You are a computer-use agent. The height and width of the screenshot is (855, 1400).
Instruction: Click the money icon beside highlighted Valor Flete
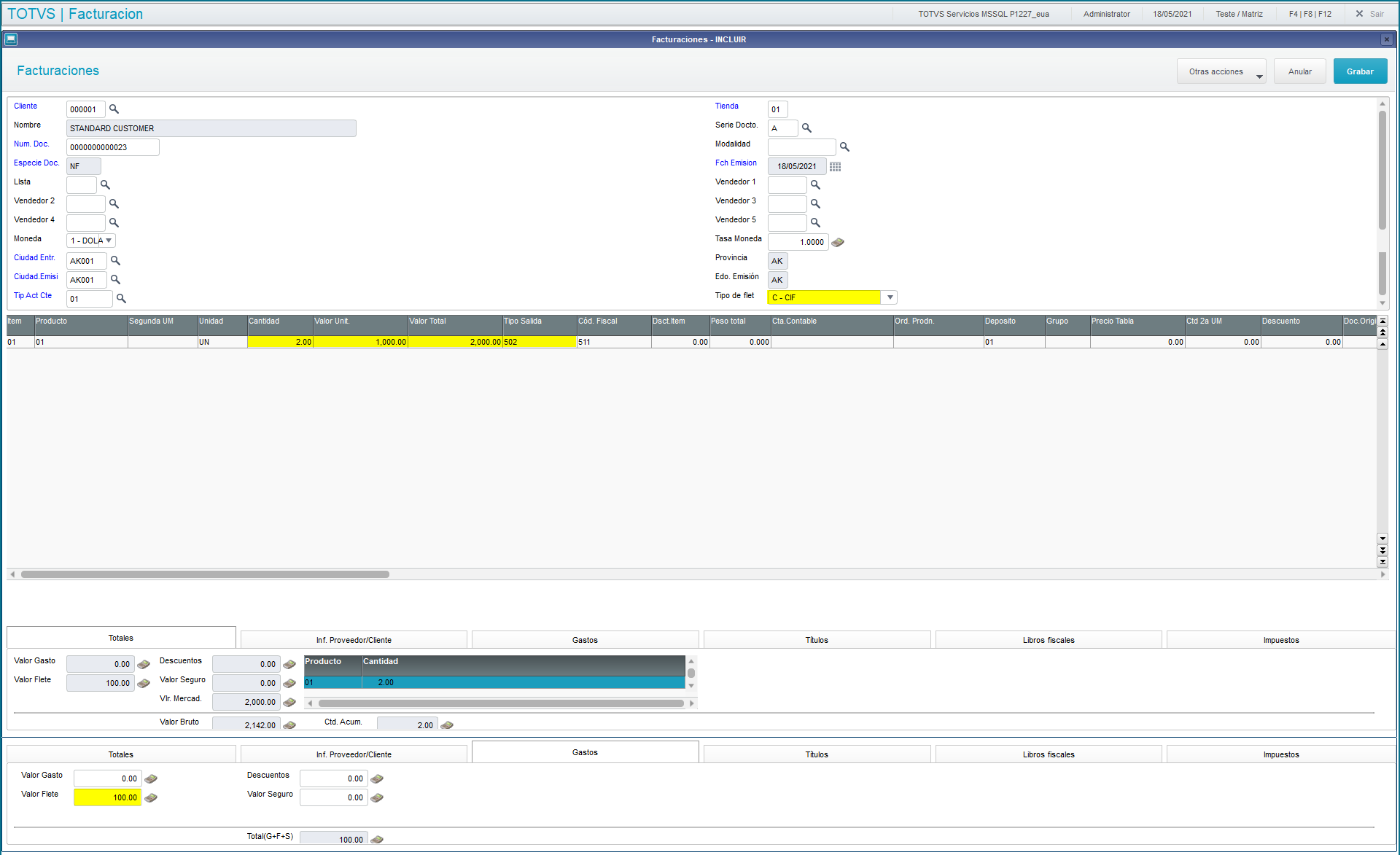(x=151, y=798)
